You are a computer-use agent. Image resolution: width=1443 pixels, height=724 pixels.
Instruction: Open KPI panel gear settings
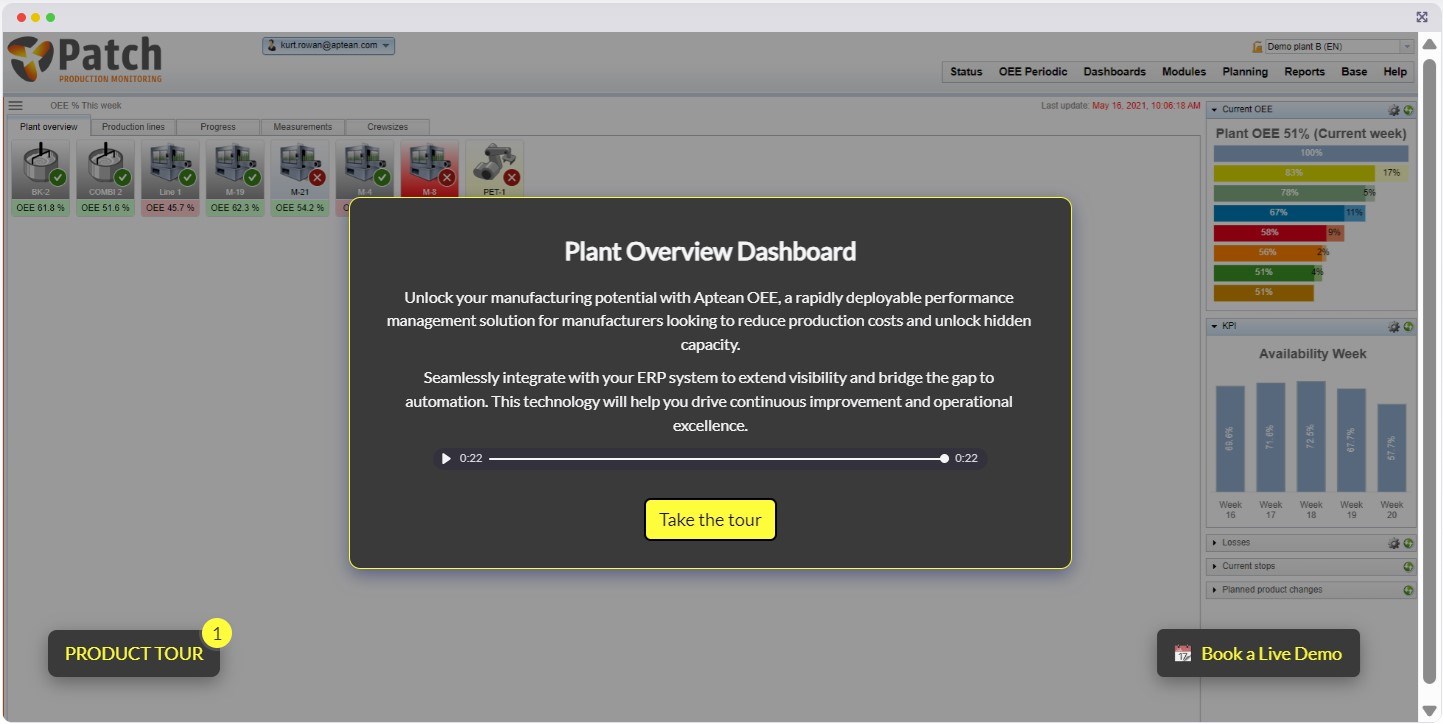click(x=1394, y=327)
